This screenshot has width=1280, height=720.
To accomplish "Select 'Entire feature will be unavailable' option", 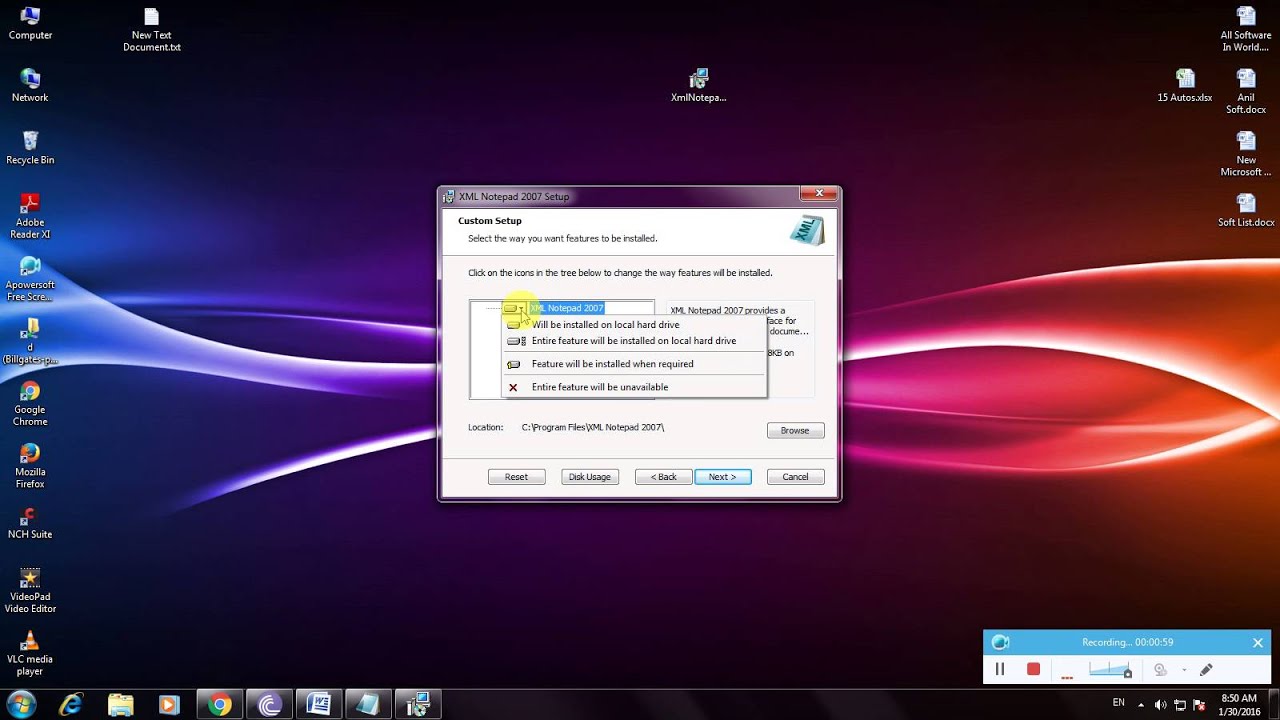I will (634, 387).
